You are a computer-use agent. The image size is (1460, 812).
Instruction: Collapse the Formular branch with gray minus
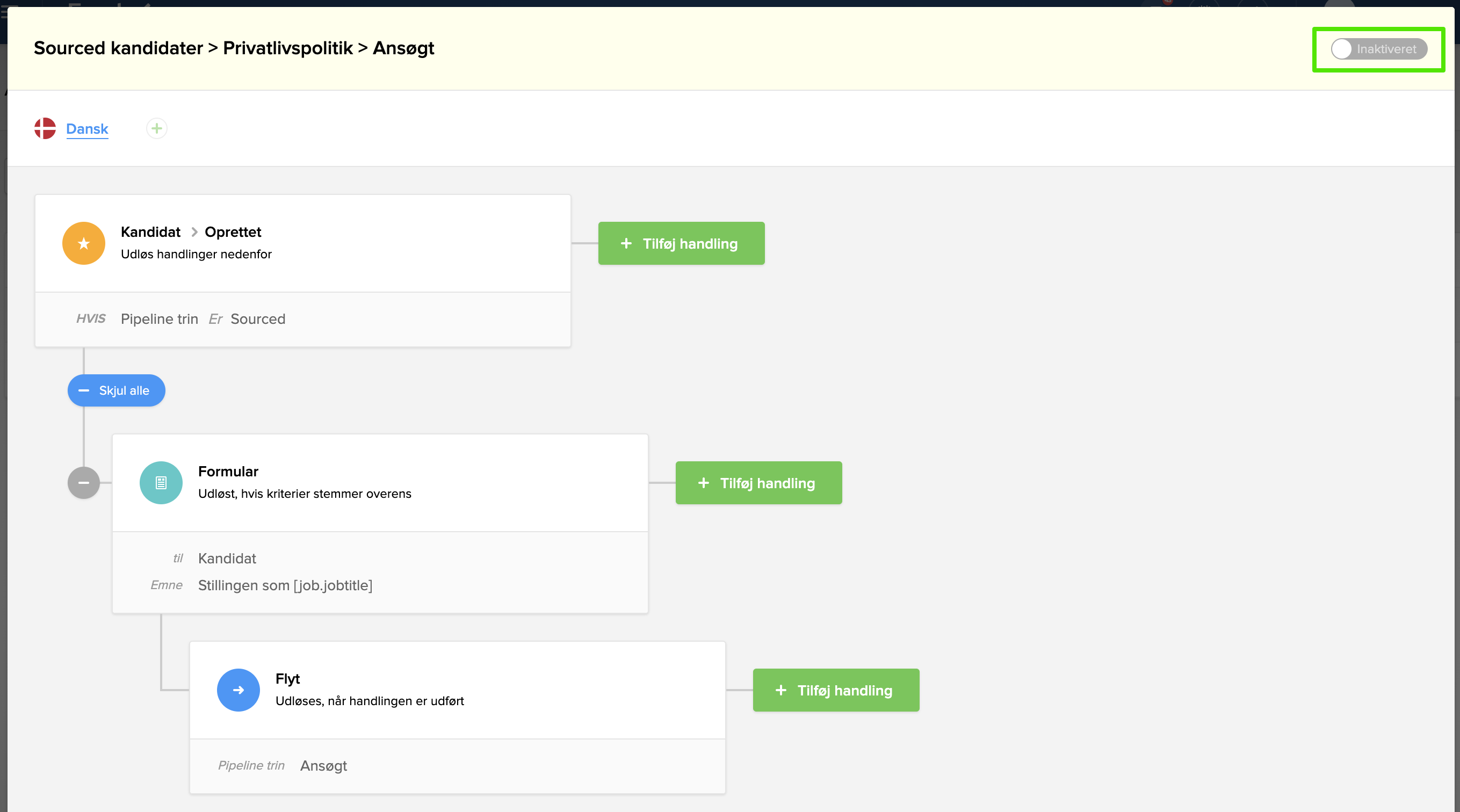(x=84, y=483)
